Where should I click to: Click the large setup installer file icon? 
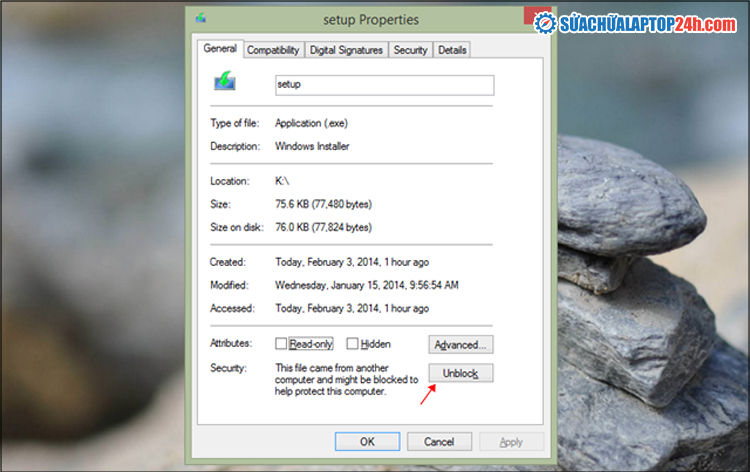226,82
